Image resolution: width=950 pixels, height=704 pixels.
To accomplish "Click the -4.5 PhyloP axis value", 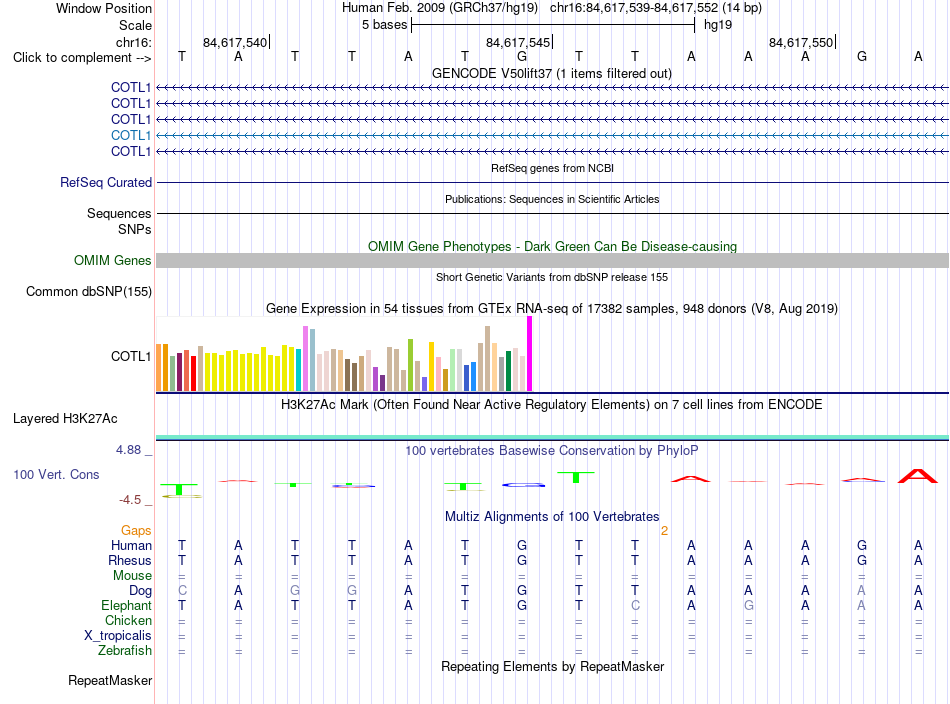I will (130, 500).
